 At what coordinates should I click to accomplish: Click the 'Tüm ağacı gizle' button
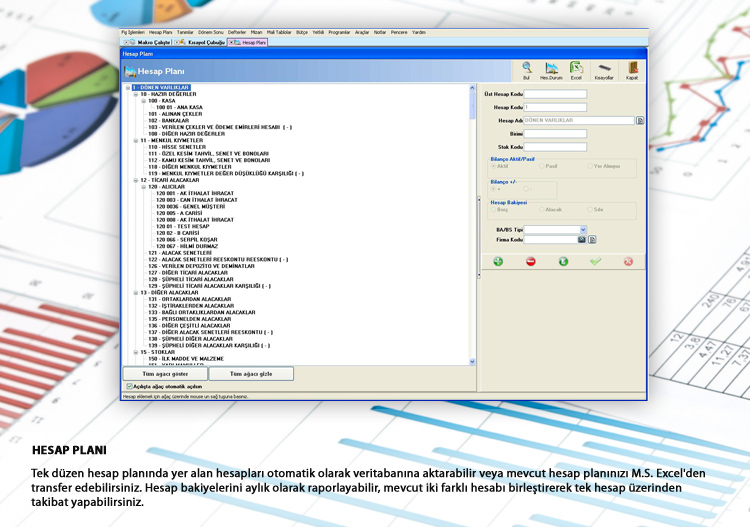coord(251,373)
